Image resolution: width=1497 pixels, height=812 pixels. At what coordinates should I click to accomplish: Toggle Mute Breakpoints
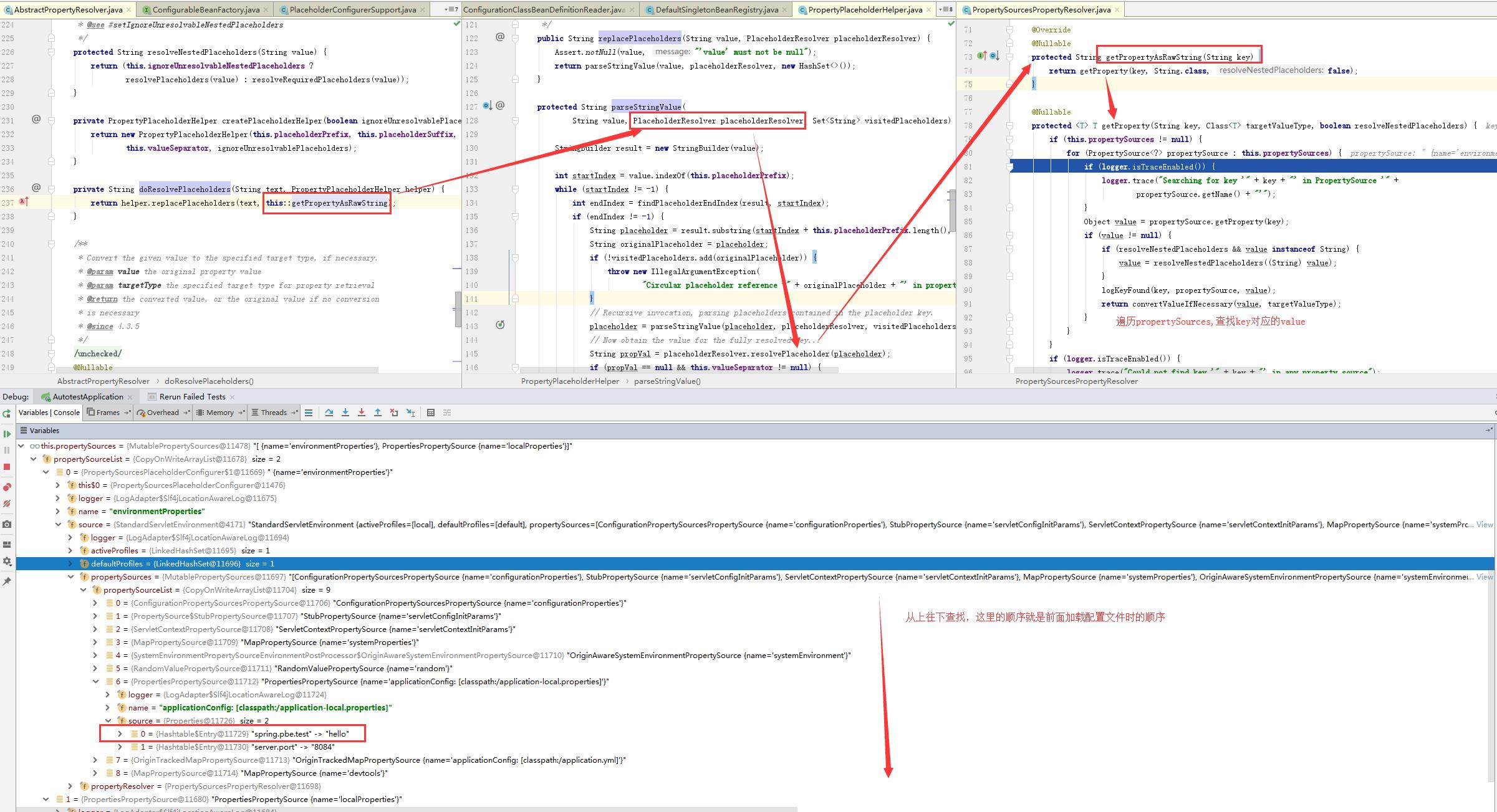7,502
